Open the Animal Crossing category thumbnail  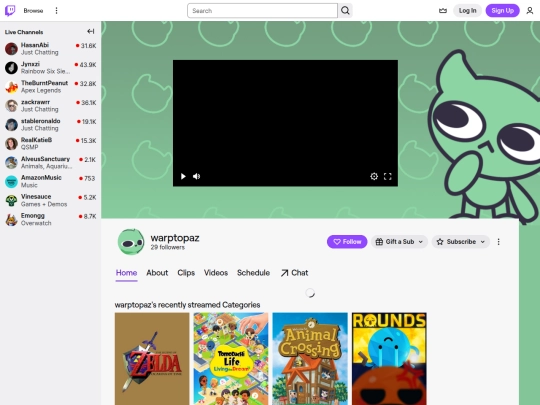[x=310, y=359]
